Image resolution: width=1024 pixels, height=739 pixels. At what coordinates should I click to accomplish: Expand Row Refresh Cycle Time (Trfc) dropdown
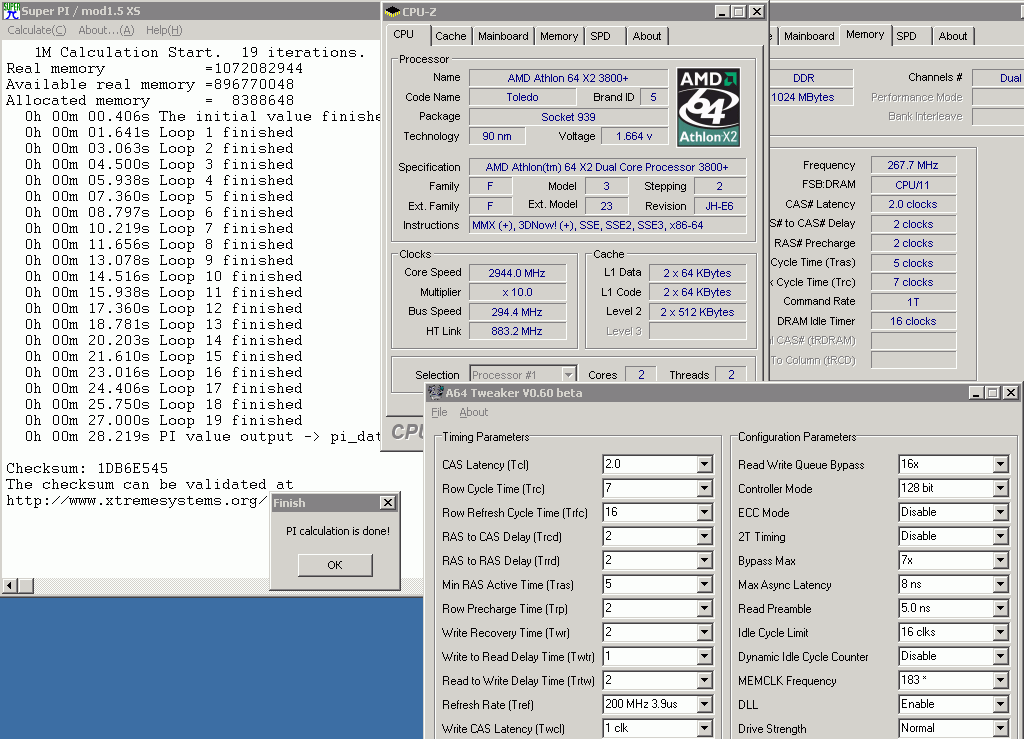coord(704,512)
